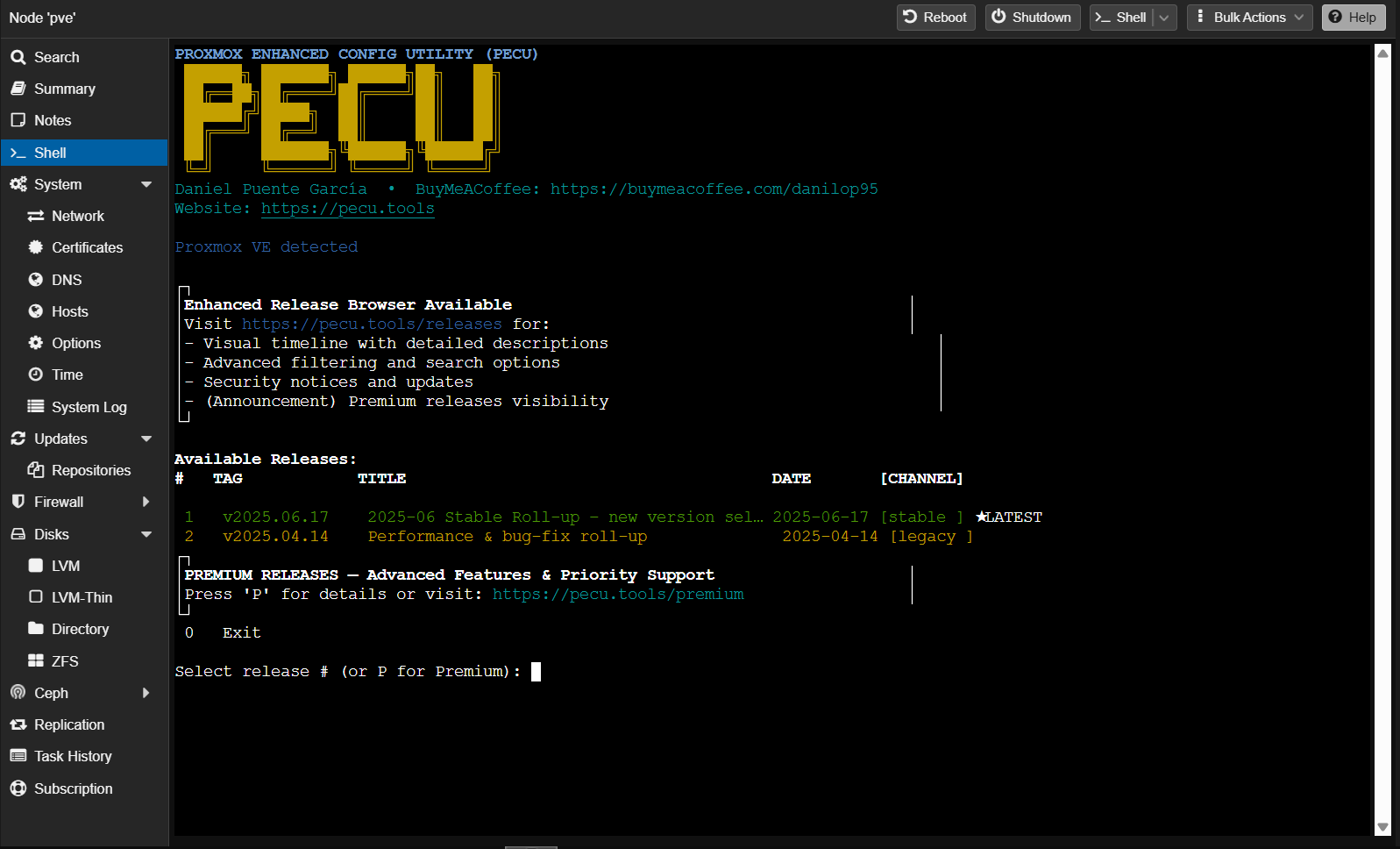Viewport: 1400px width, 849px height.
Task: Click the Reboot button
Action: pyautogui.click(x=935, y=18)
